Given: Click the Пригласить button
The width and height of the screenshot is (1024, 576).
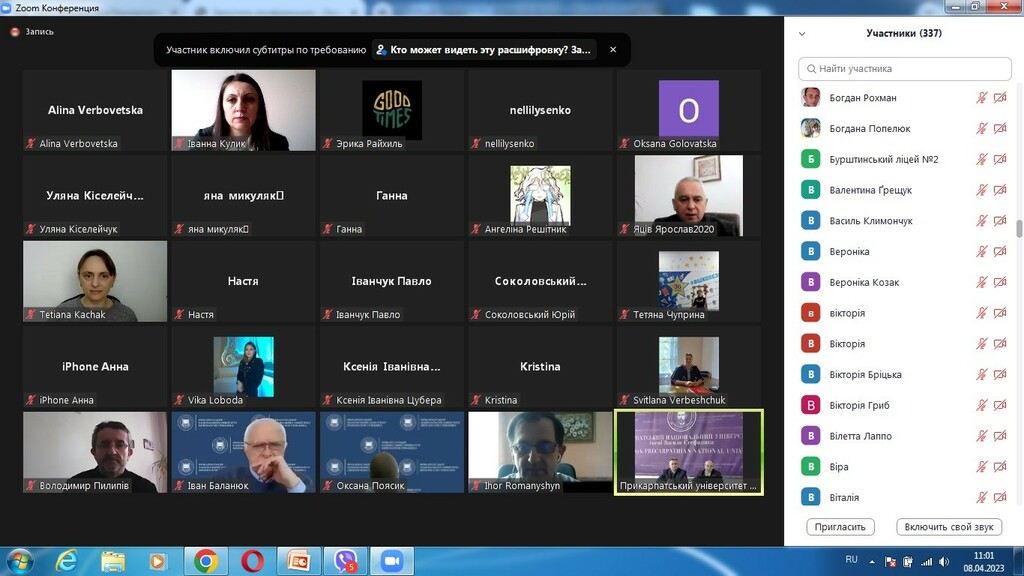Looking at the screenshot, I should point(840,527).
